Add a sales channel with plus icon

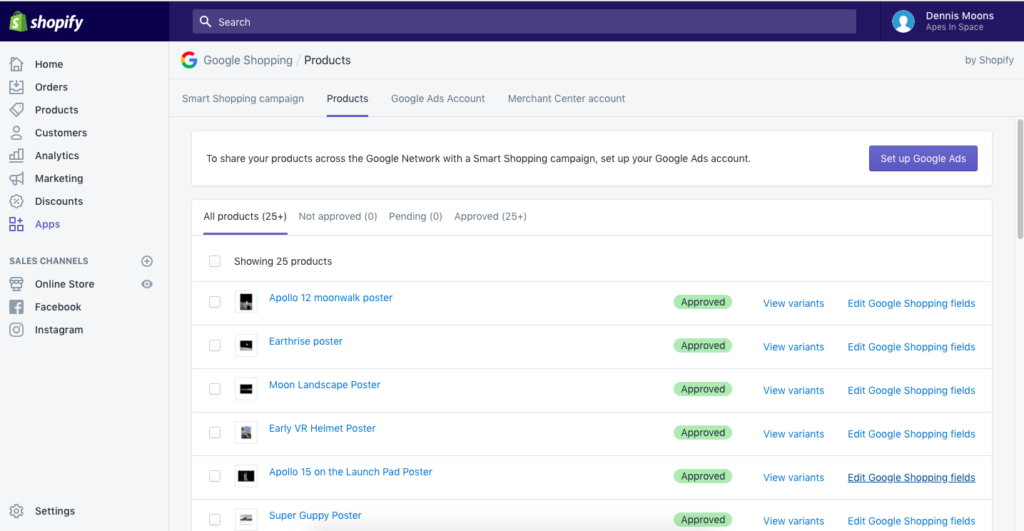pyautogui.click(x=147, y=261)
